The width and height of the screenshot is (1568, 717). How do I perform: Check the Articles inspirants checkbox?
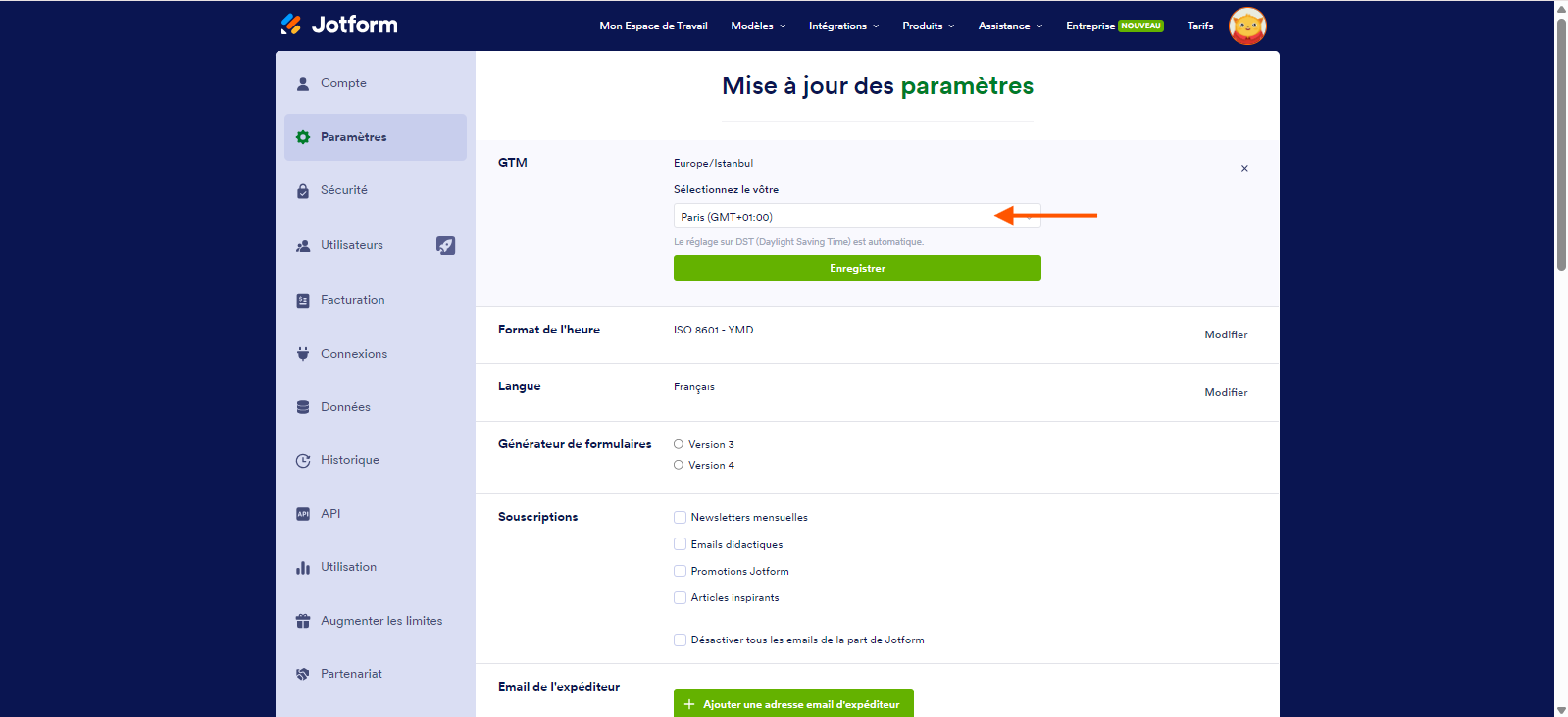680,597
